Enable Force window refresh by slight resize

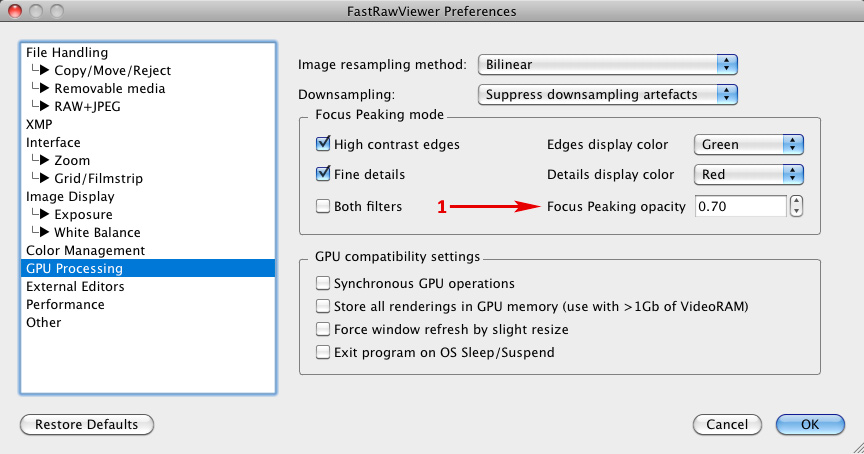click(x=323, y=330)
